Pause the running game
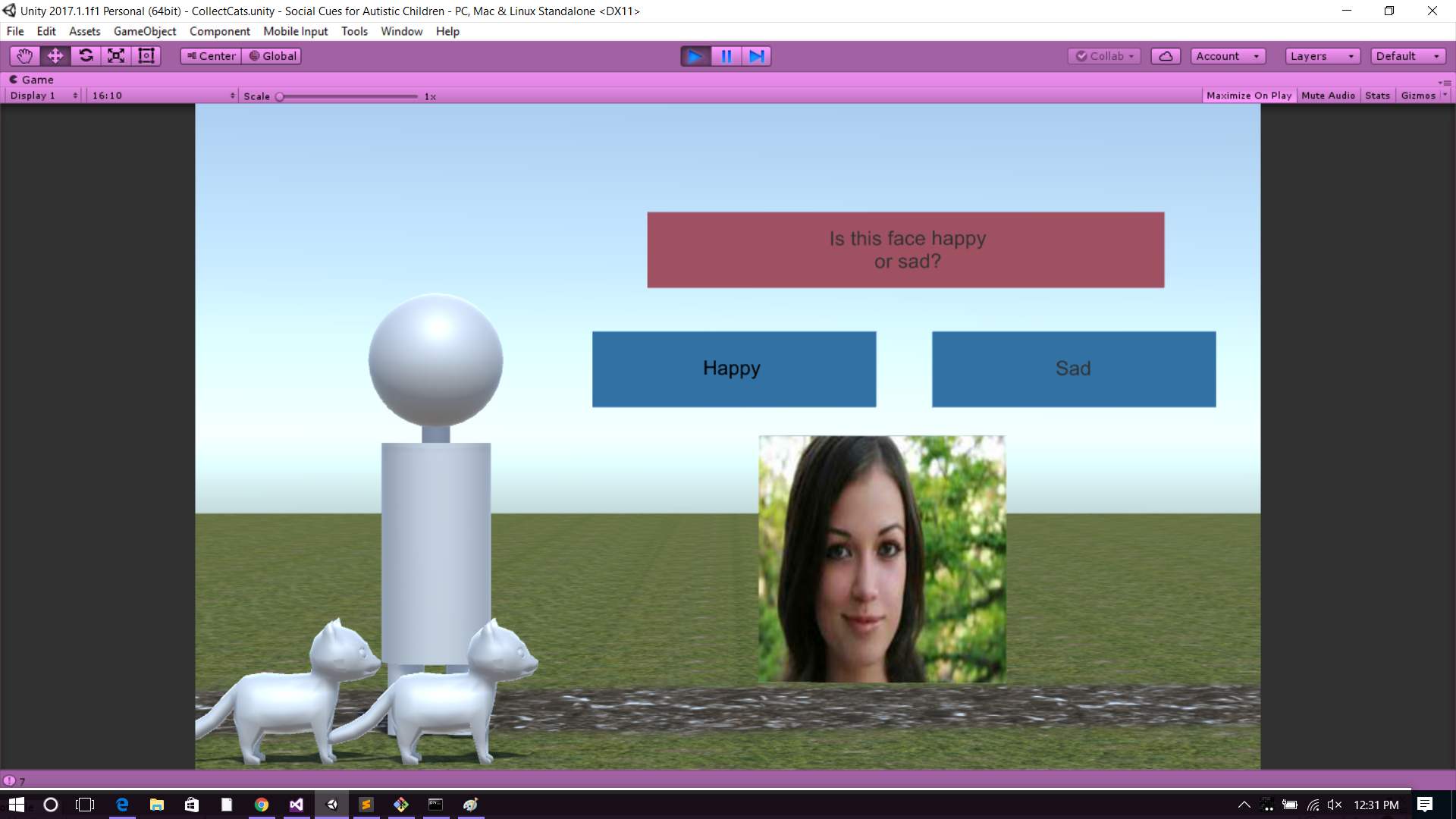 726,56
